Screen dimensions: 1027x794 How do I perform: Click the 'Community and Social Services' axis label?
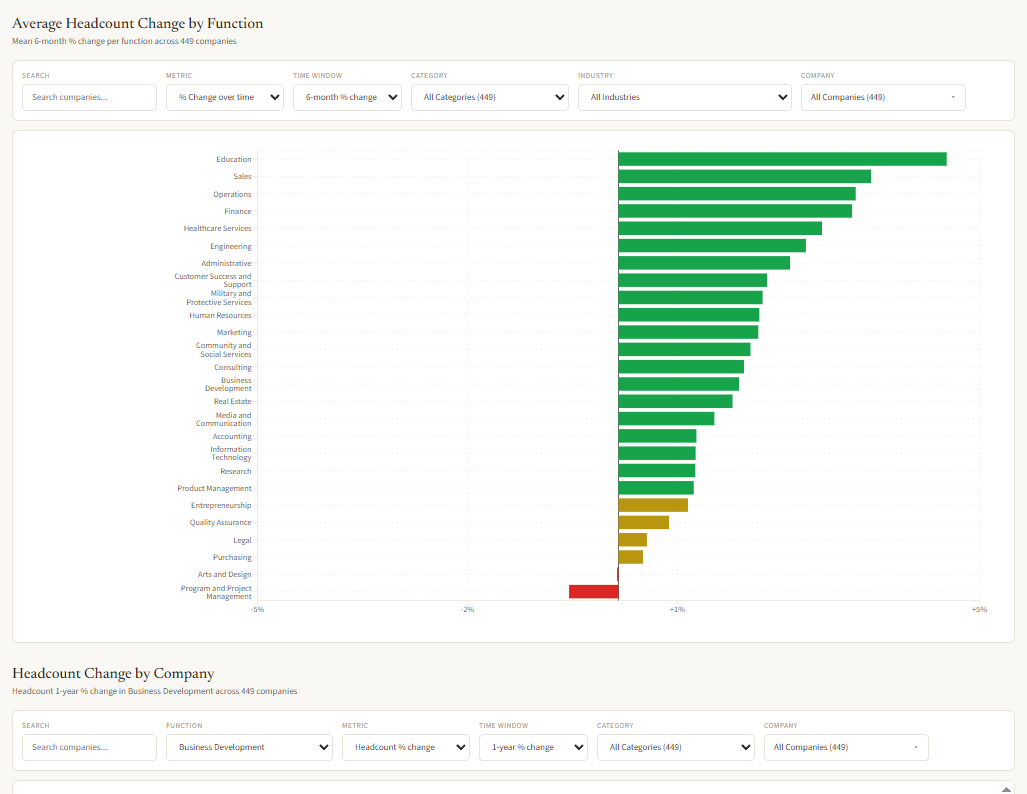point(223,350)
